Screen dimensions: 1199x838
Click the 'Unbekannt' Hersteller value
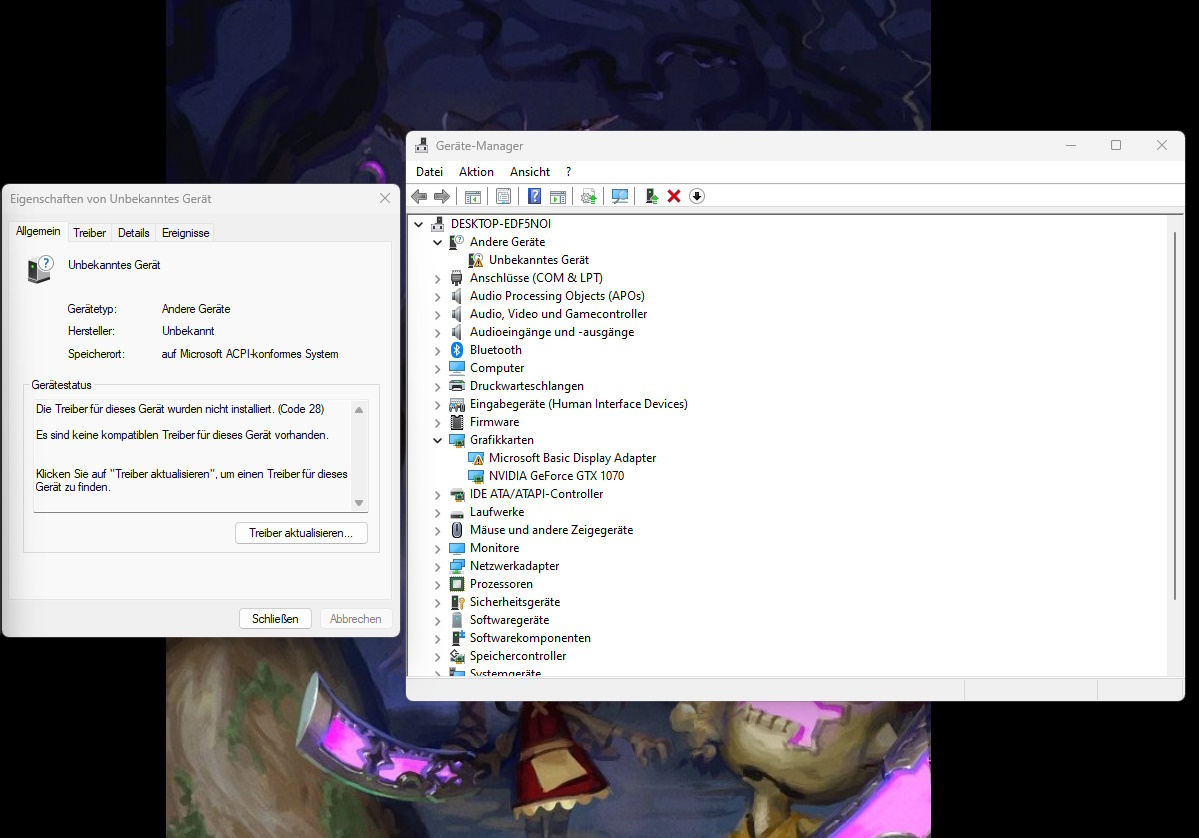coord(188,331)
